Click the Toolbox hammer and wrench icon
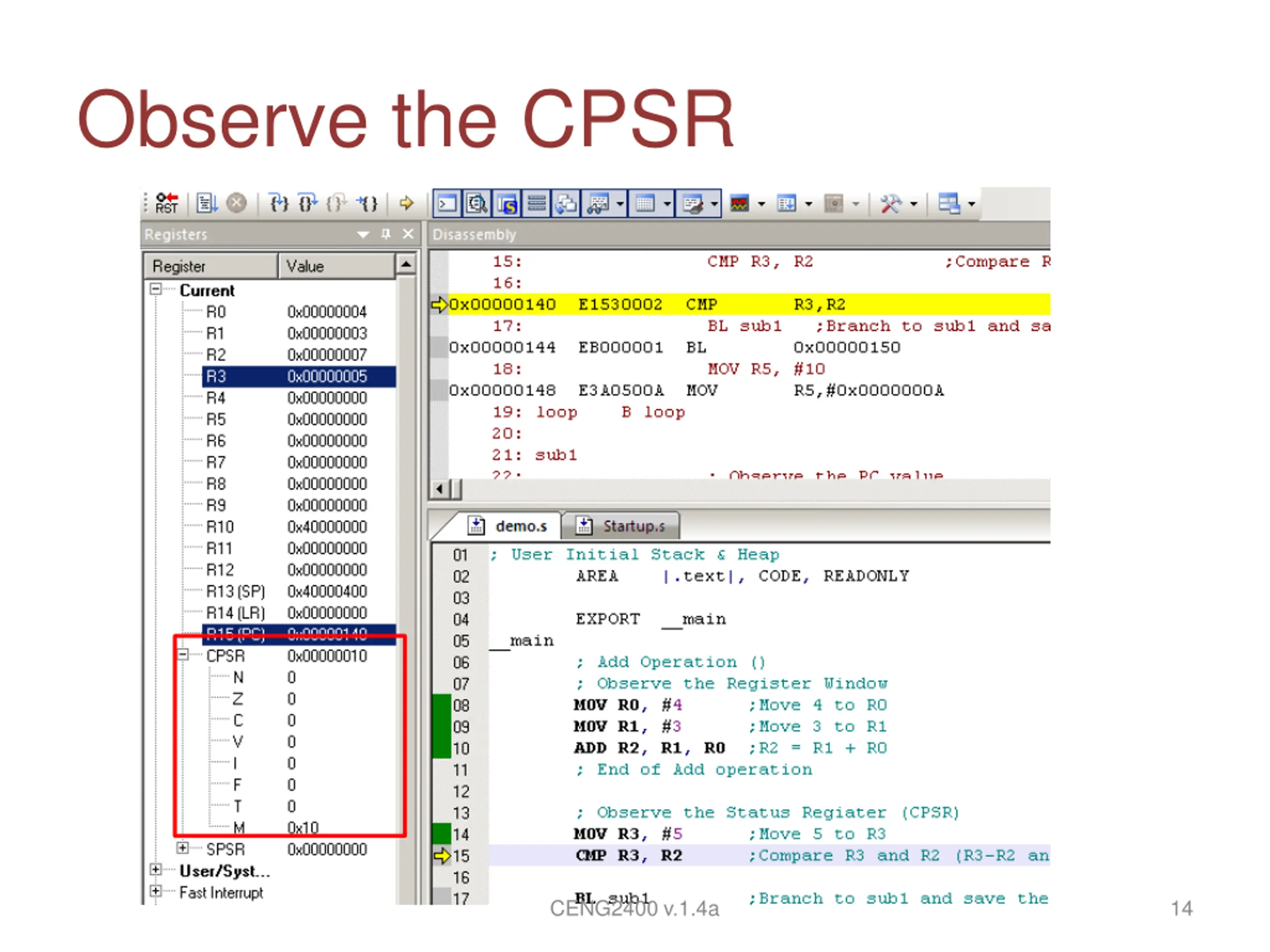1270x952 pixels. [x=891, y=204]
